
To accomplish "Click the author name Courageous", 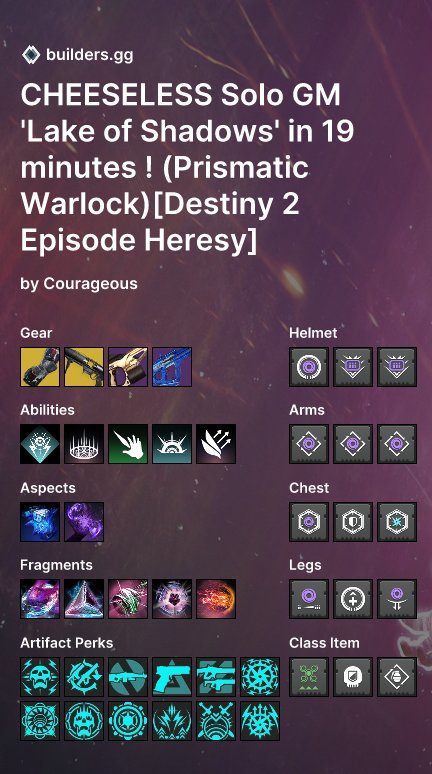I will (90, 283).
